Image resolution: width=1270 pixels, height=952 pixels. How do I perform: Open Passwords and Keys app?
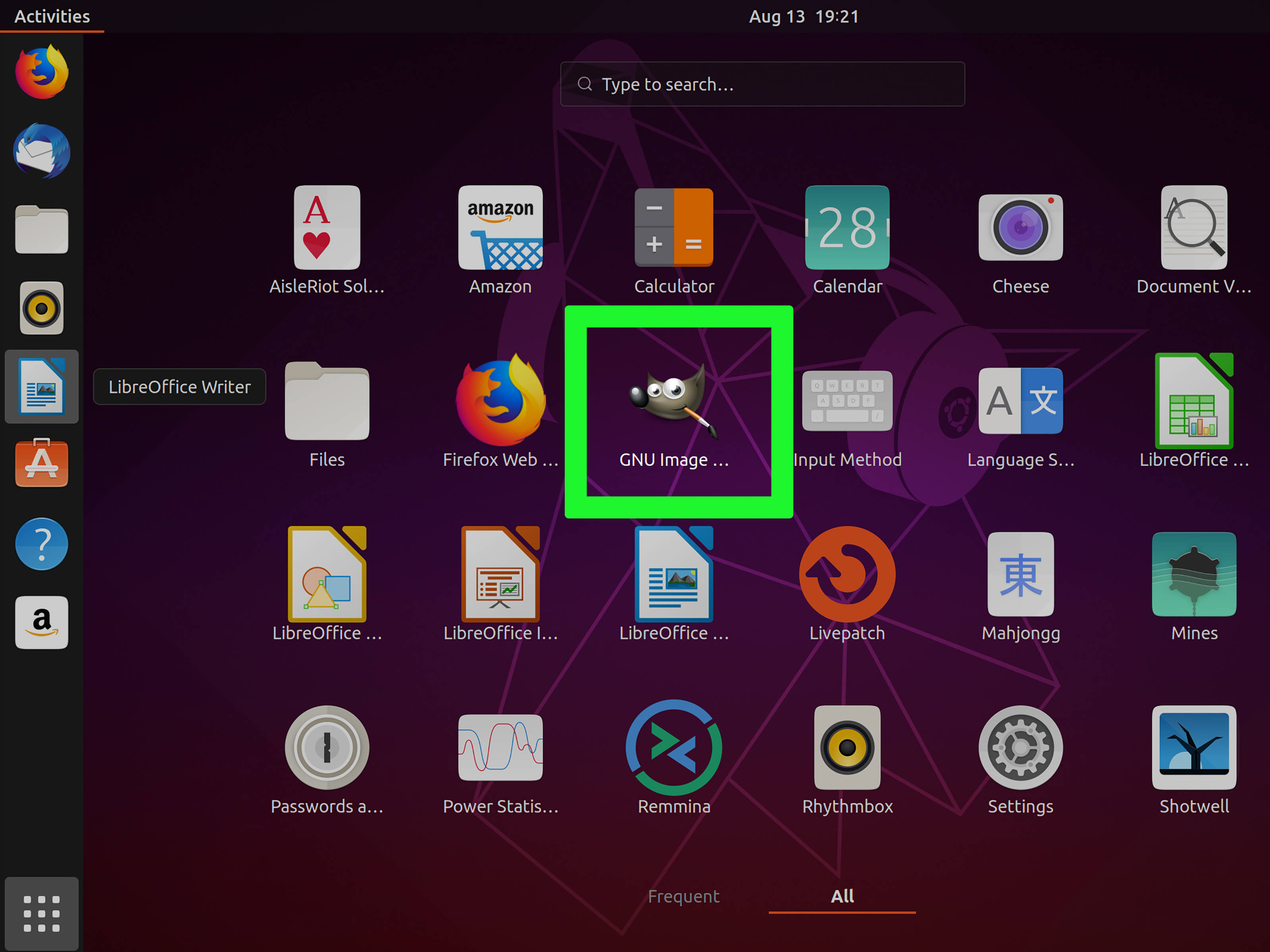(327, 747)
